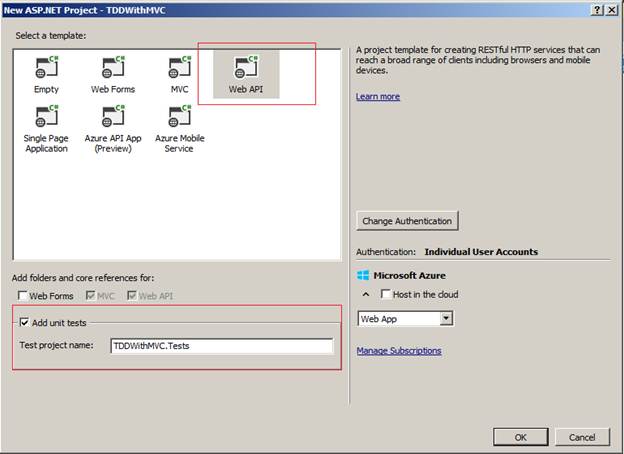624x454 pixels.
Task: Enable the Host in the cloud checkbox
Action: tap(385, 294)
